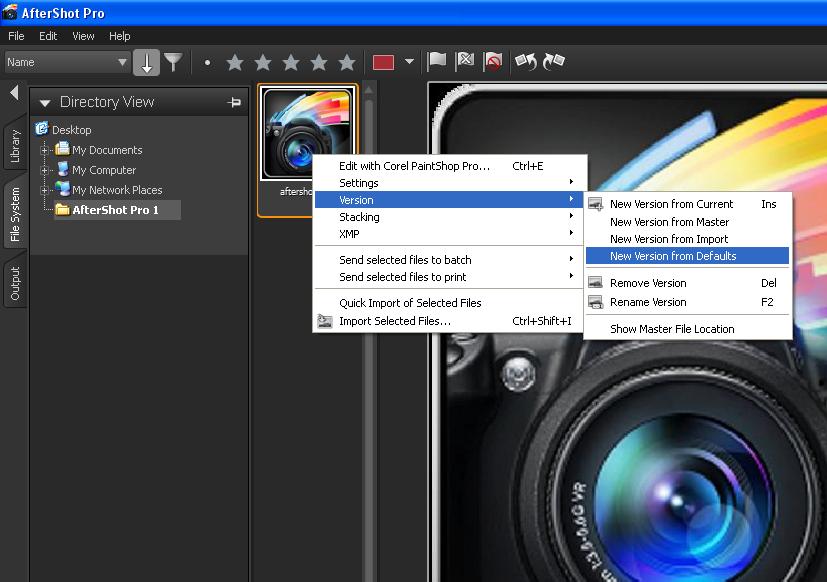Open the color label dropdown arrow
827x582 pixels.
(x=409, y=61)
